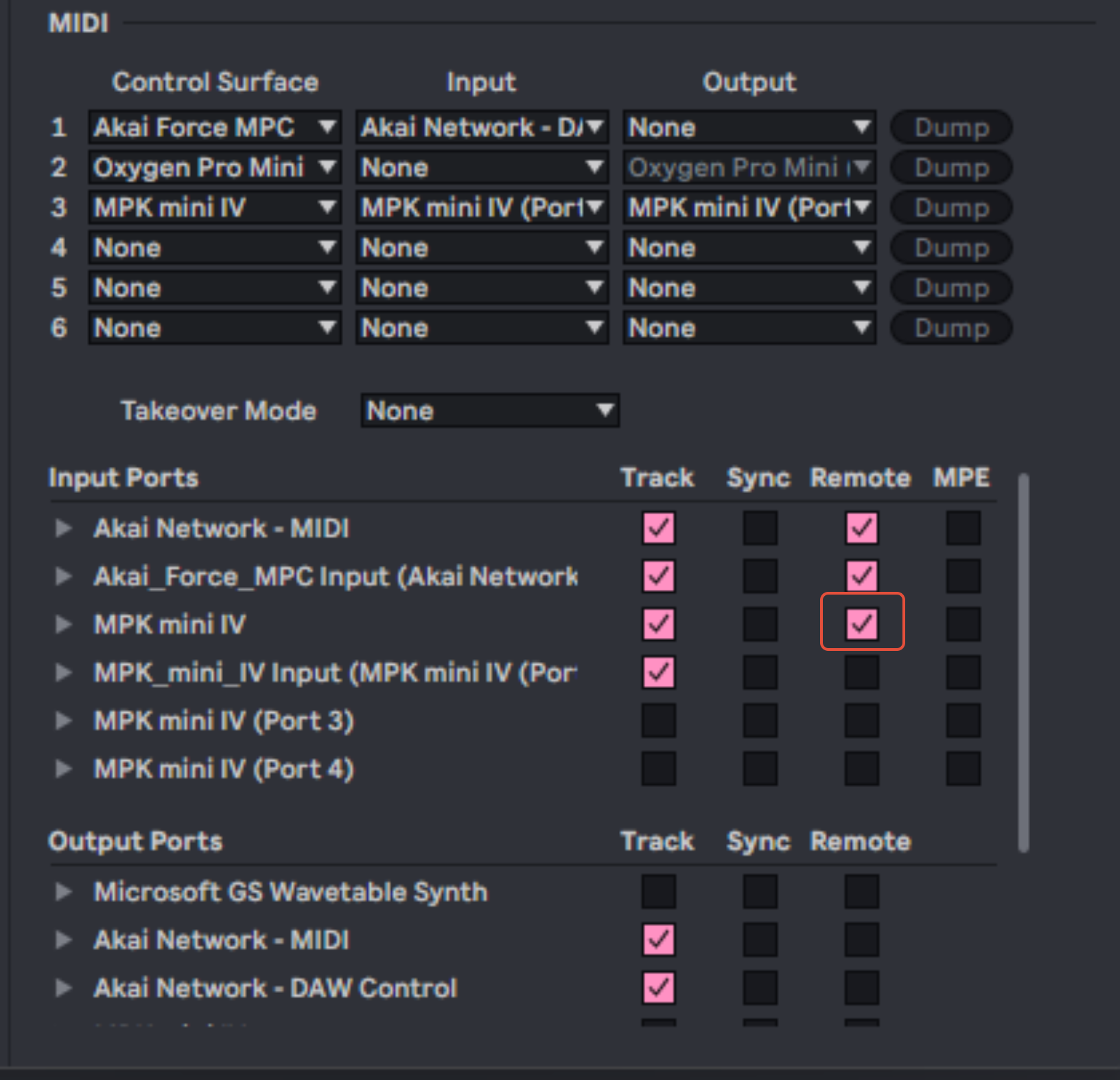The image size is (1120, 1080).
Task: Click Dump button for control surface 4
Action: click(x=951, y=248)
